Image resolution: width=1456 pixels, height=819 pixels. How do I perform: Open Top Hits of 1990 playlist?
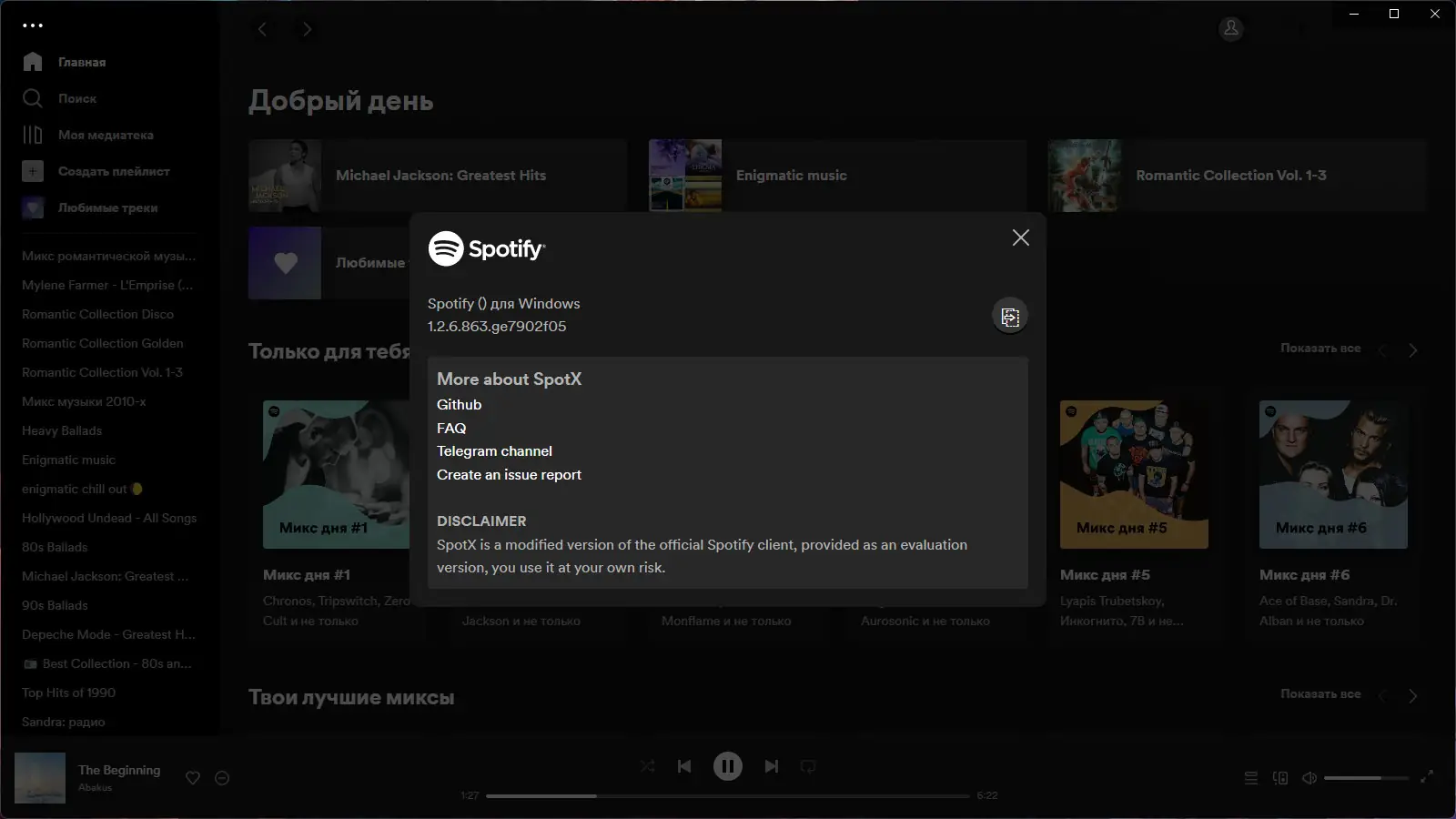68,693
